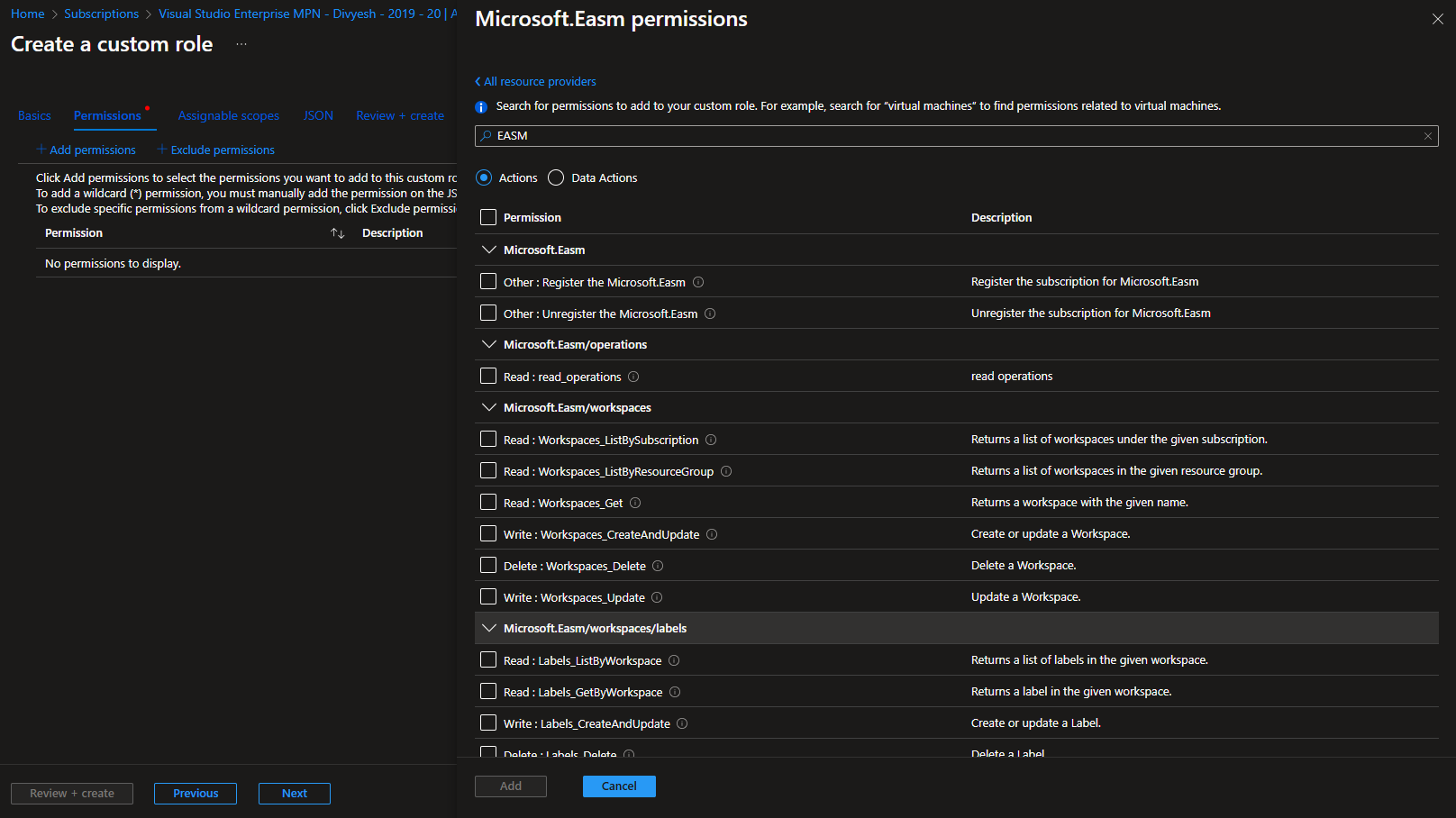Click info icon beside Labels_GetByWorkspace

[675, 692]
